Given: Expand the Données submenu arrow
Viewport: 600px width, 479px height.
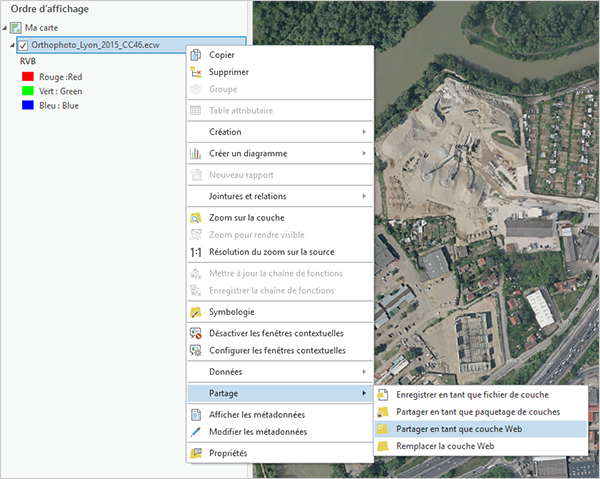Looking at the screenshot, I should [x=364, y=371].
